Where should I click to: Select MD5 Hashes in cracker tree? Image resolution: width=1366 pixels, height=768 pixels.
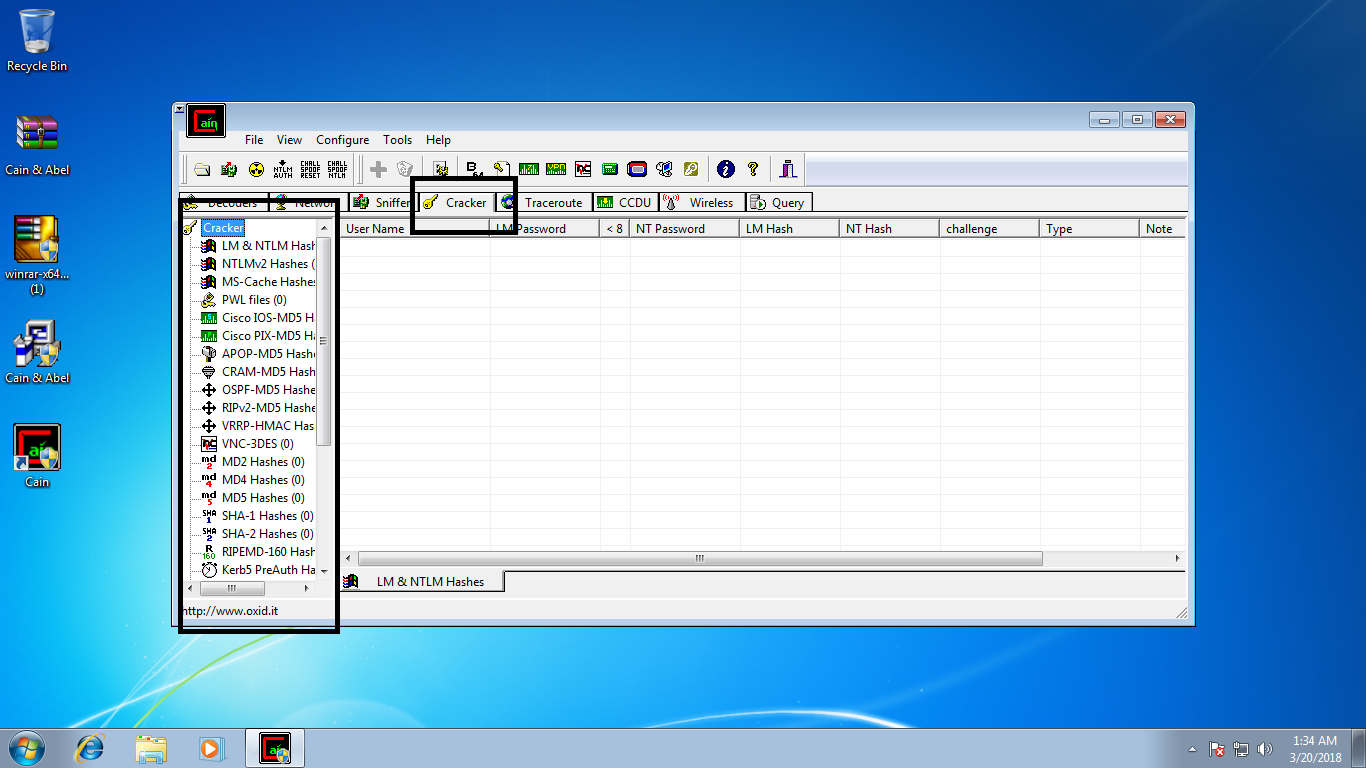pos(262,498)
